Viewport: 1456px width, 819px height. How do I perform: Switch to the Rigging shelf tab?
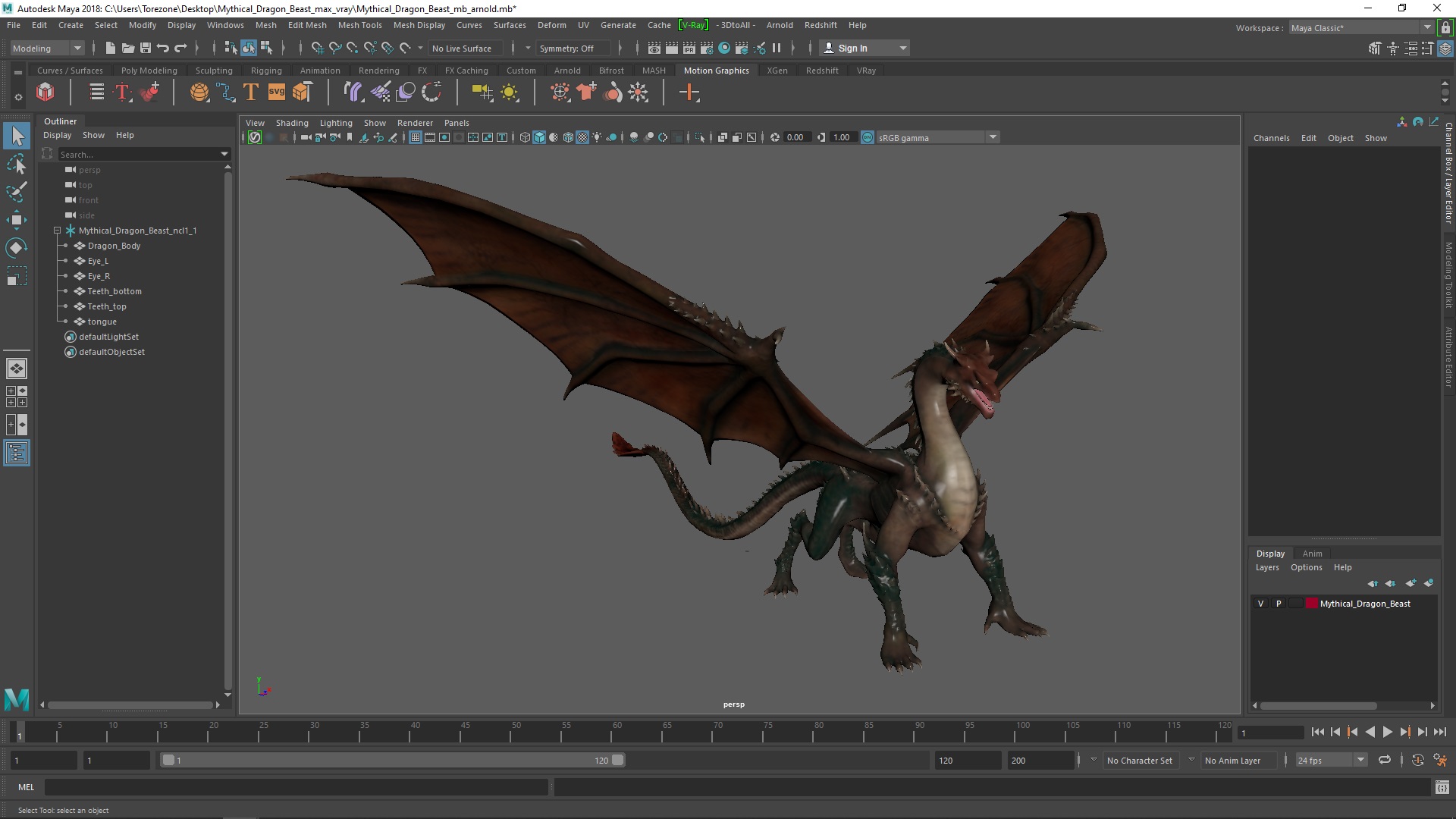(266, 71)
